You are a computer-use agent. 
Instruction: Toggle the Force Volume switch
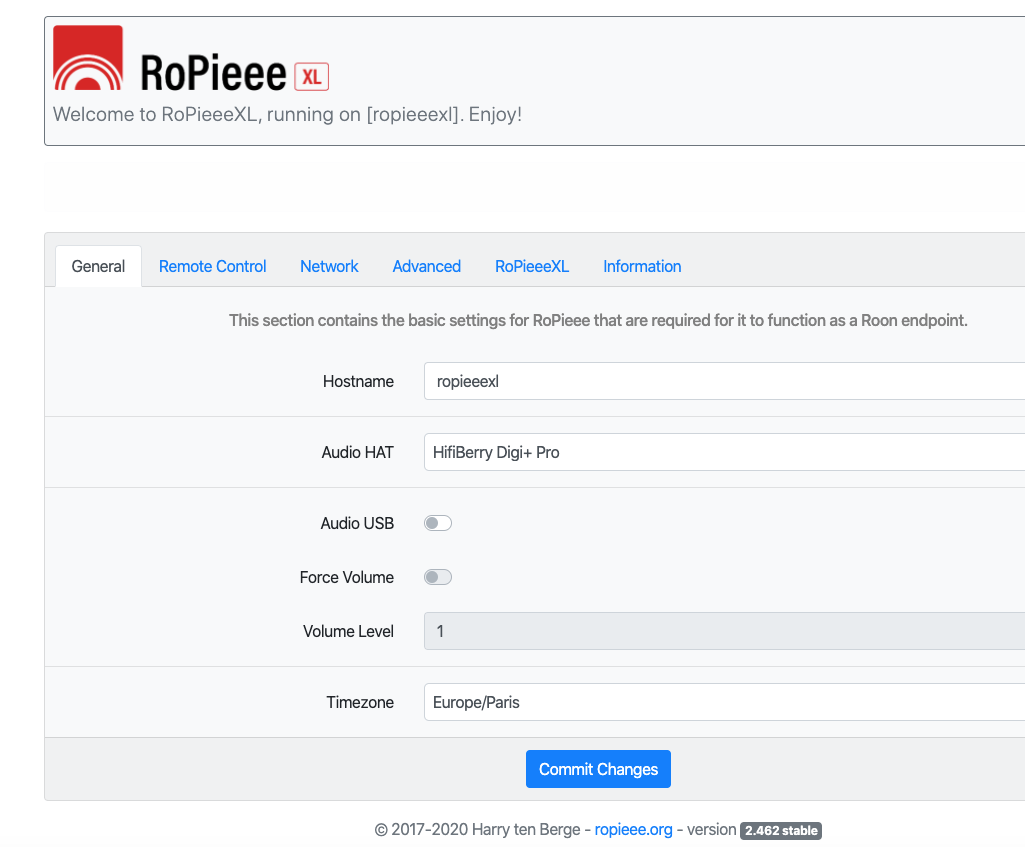438,577
